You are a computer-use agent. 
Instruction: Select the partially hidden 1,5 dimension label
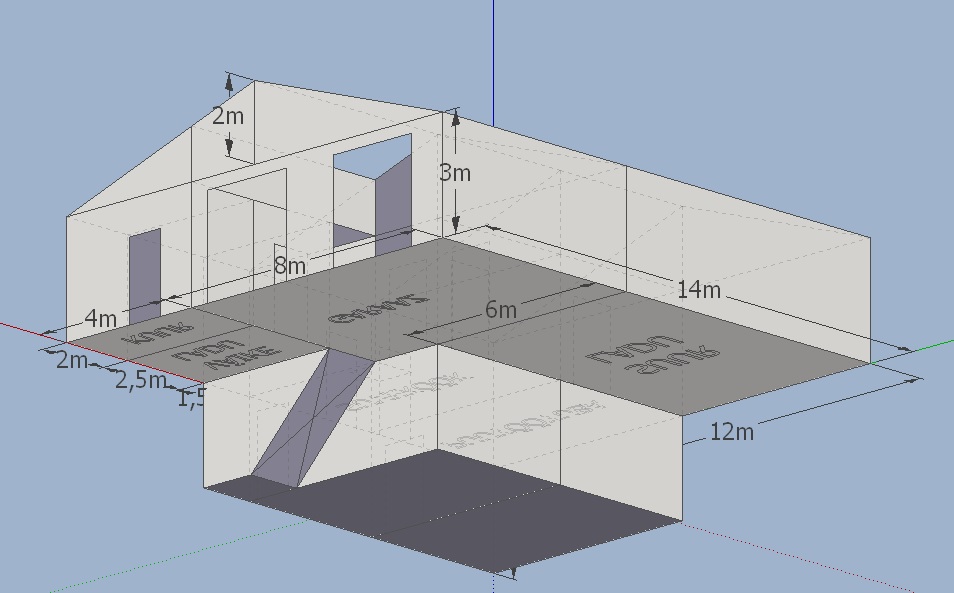tap(190, 399)
